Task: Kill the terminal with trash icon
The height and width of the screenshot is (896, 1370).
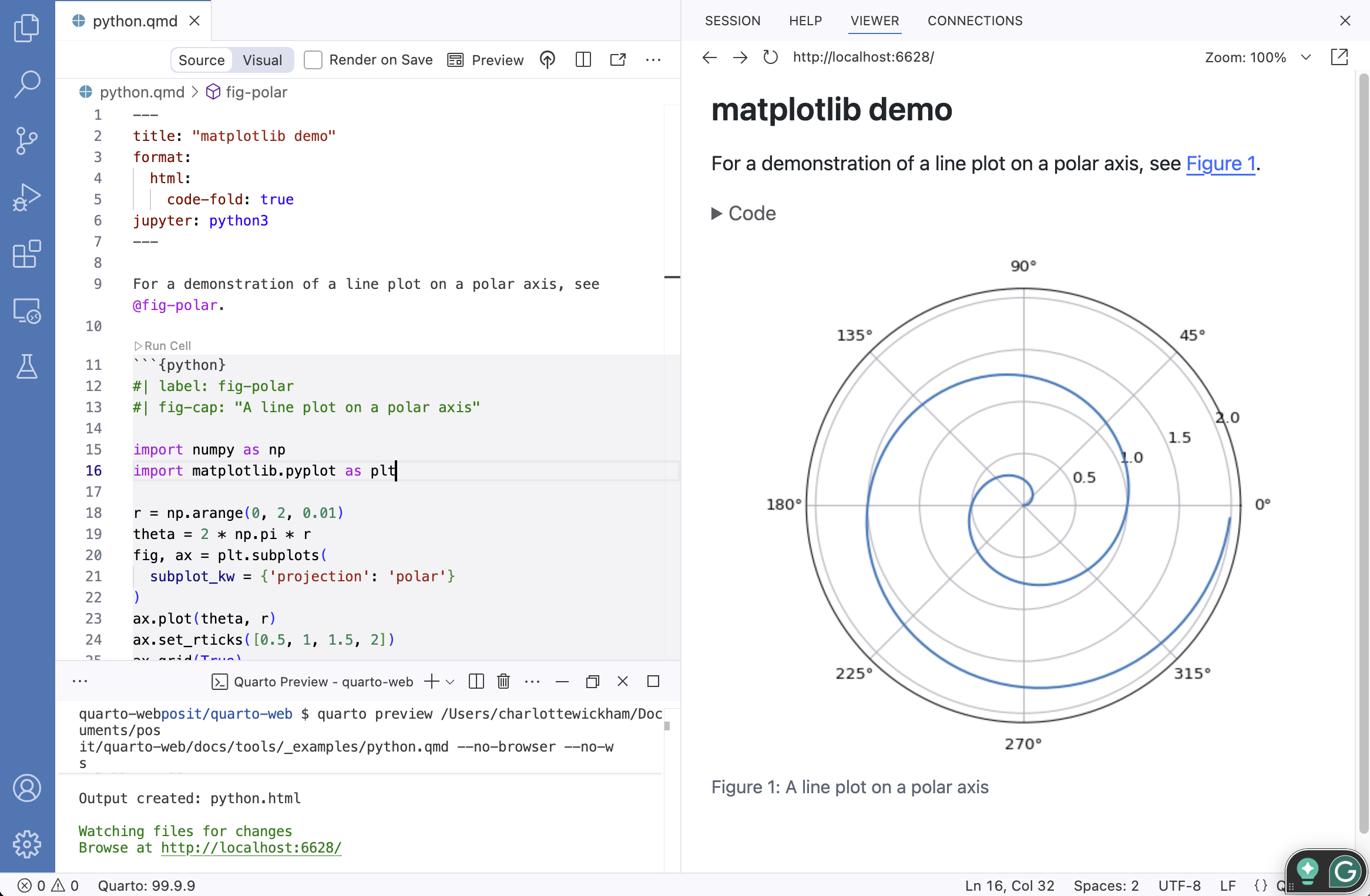Action: (503, 682)
